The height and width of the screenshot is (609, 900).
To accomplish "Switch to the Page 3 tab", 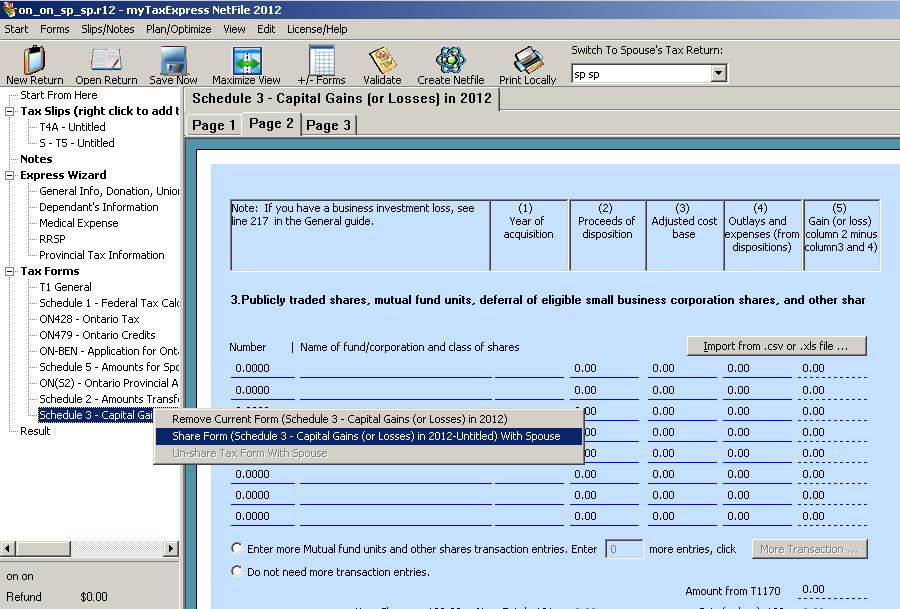I will coord(329,125).
